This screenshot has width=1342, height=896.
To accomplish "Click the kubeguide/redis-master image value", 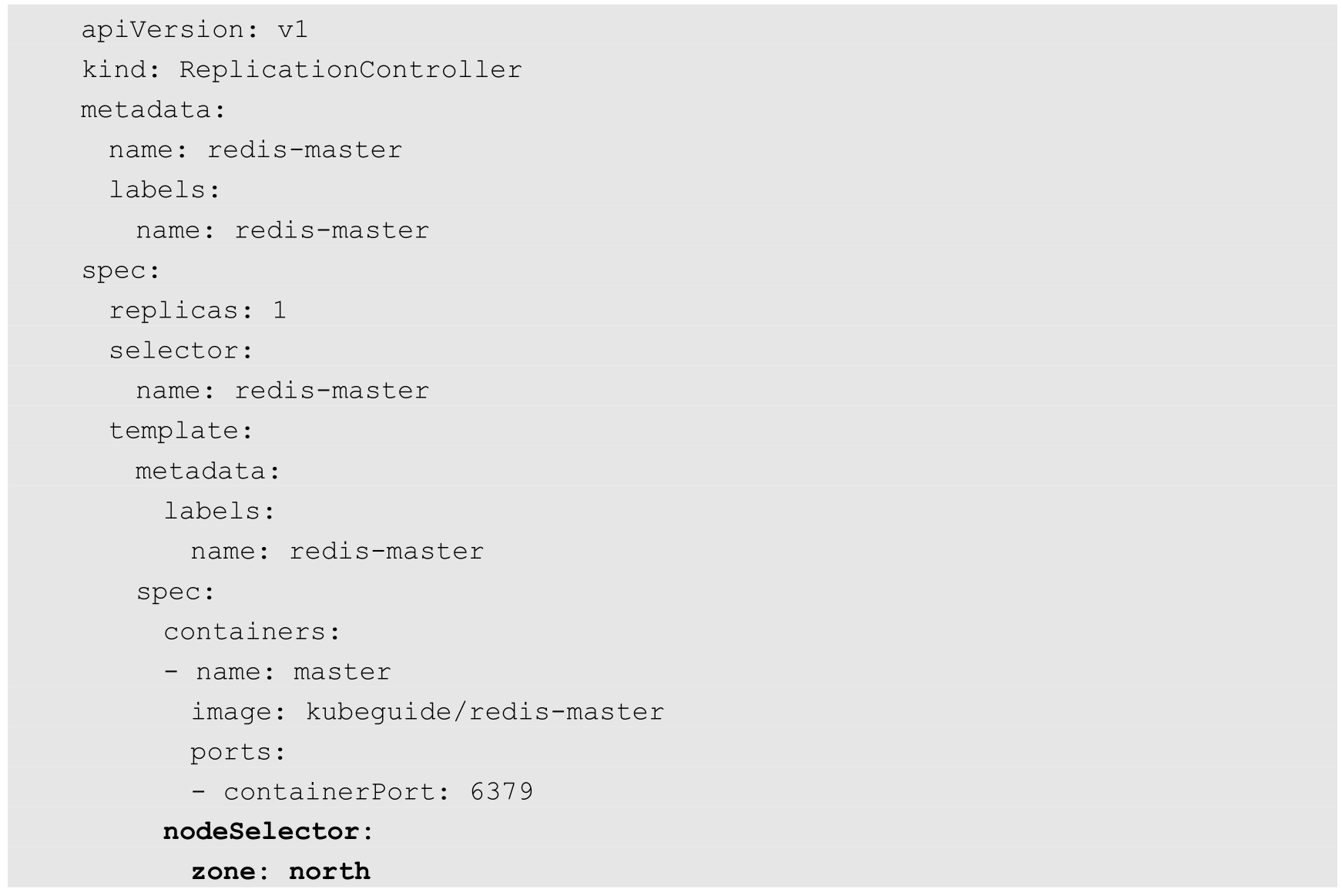I will coord(485,712).
